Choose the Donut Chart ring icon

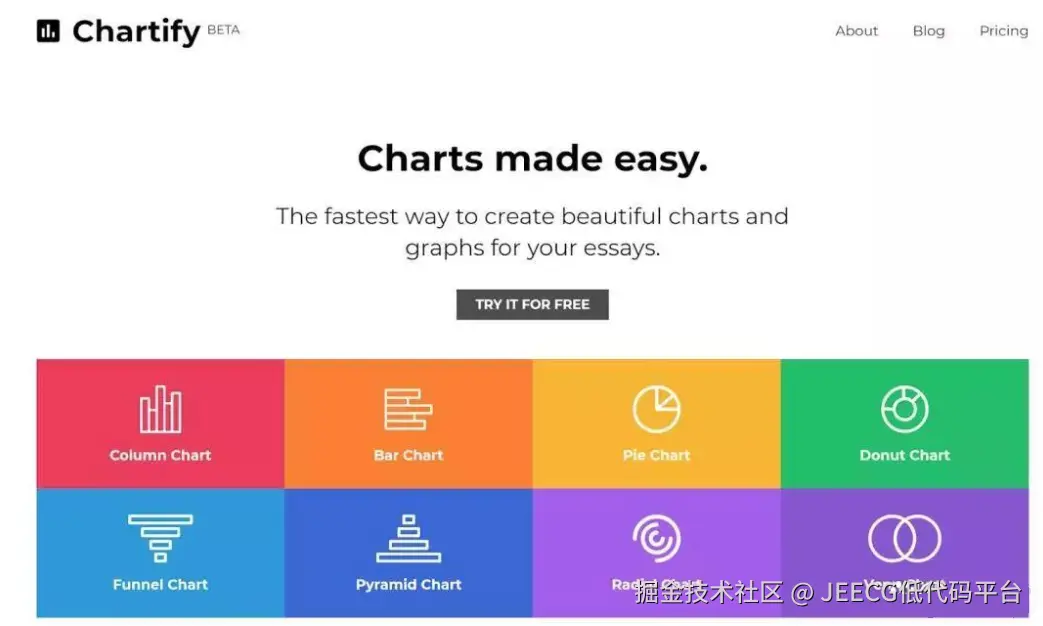pyautogui.click(x=904, y=409)
